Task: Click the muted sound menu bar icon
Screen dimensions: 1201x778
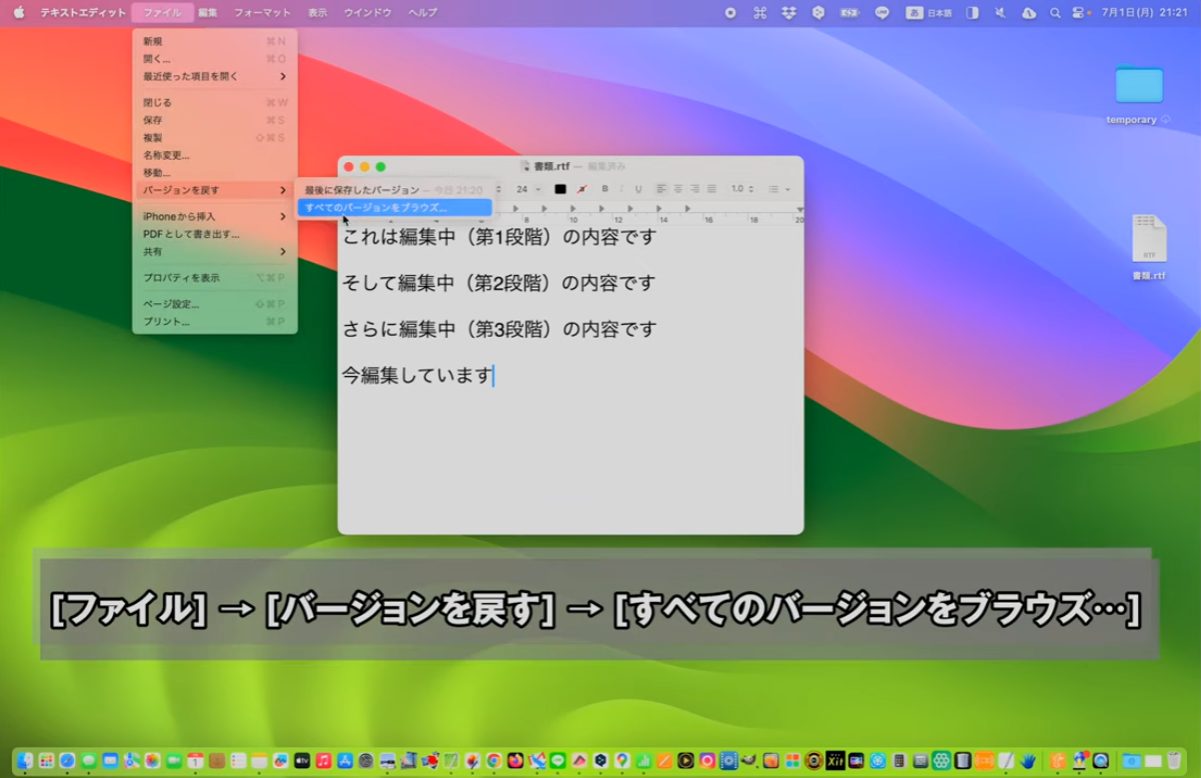Action: [1001, 12]
